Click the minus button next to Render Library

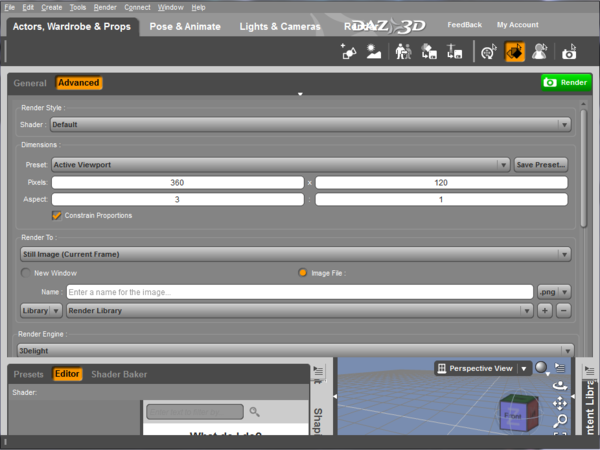pos(564,311)
